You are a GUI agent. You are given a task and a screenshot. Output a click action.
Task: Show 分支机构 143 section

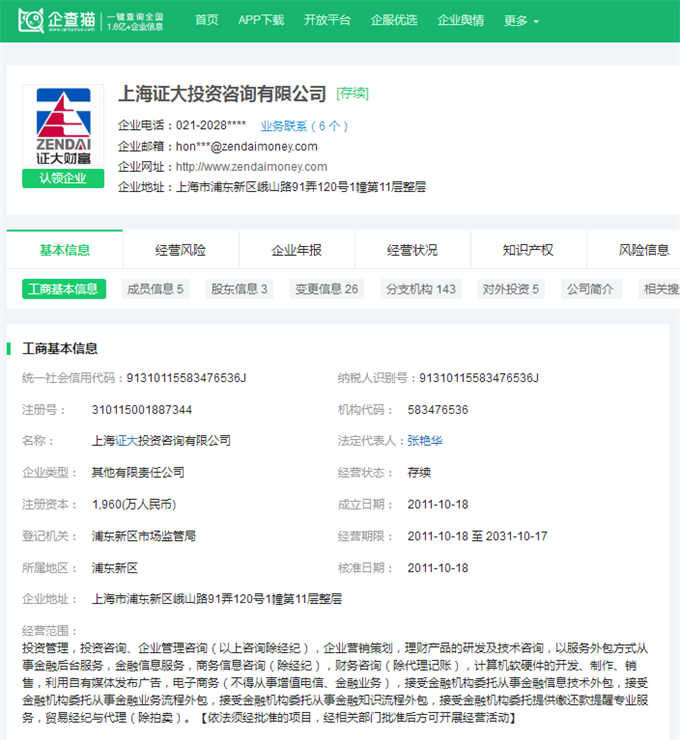tap(421, 289)
